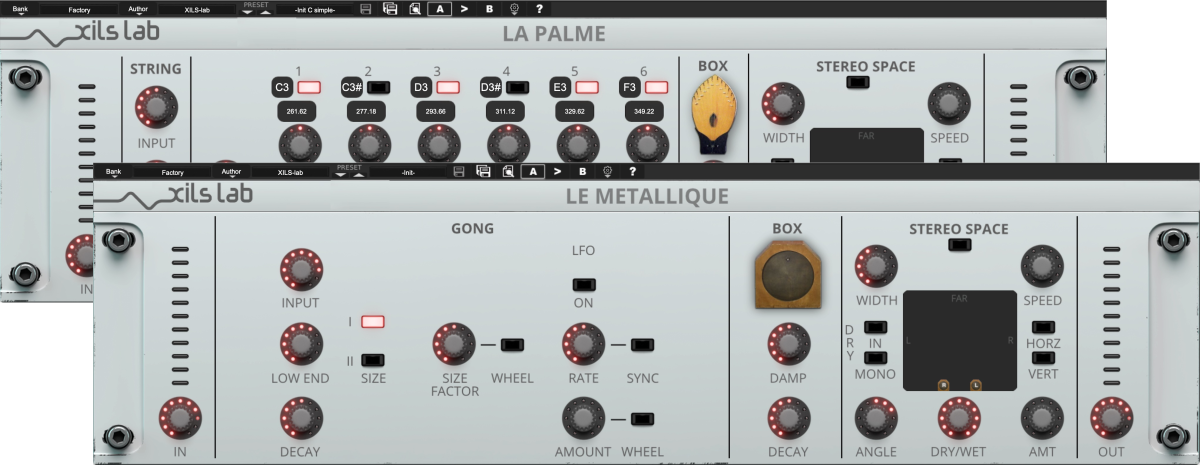The image size is (1200, 465).
Task: Copy A to B arrow in La Palme
Action: pos(464,8)
